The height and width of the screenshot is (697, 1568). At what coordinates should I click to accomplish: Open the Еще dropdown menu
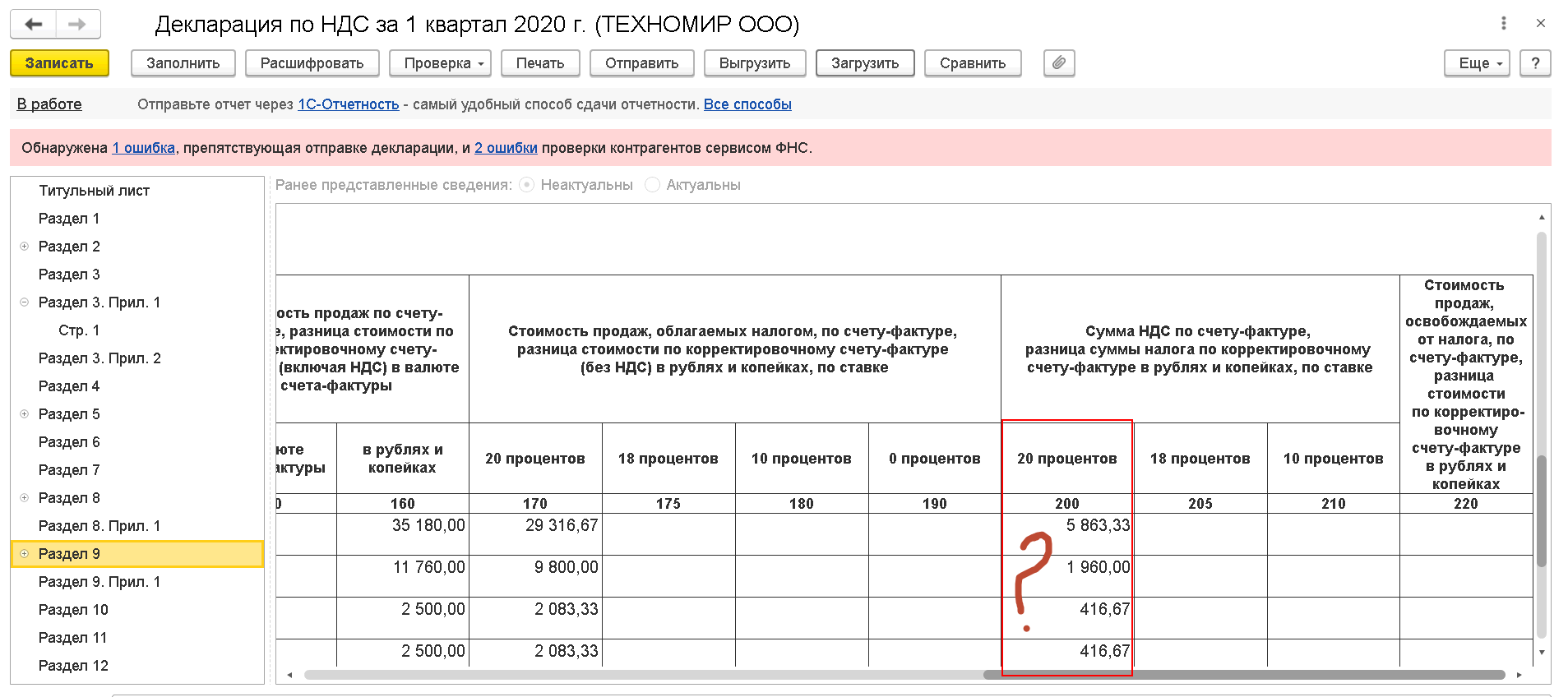click(x=1477, y=63)
